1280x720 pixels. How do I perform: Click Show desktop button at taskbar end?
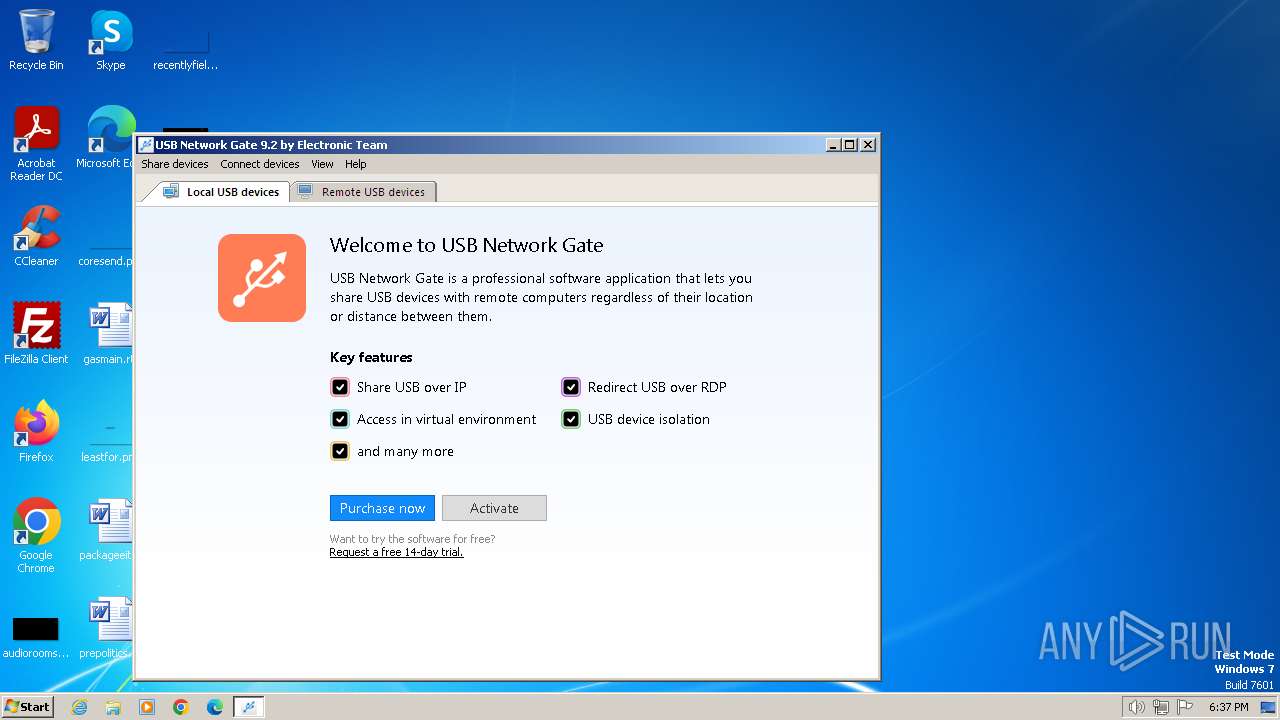pos(1269,707)
